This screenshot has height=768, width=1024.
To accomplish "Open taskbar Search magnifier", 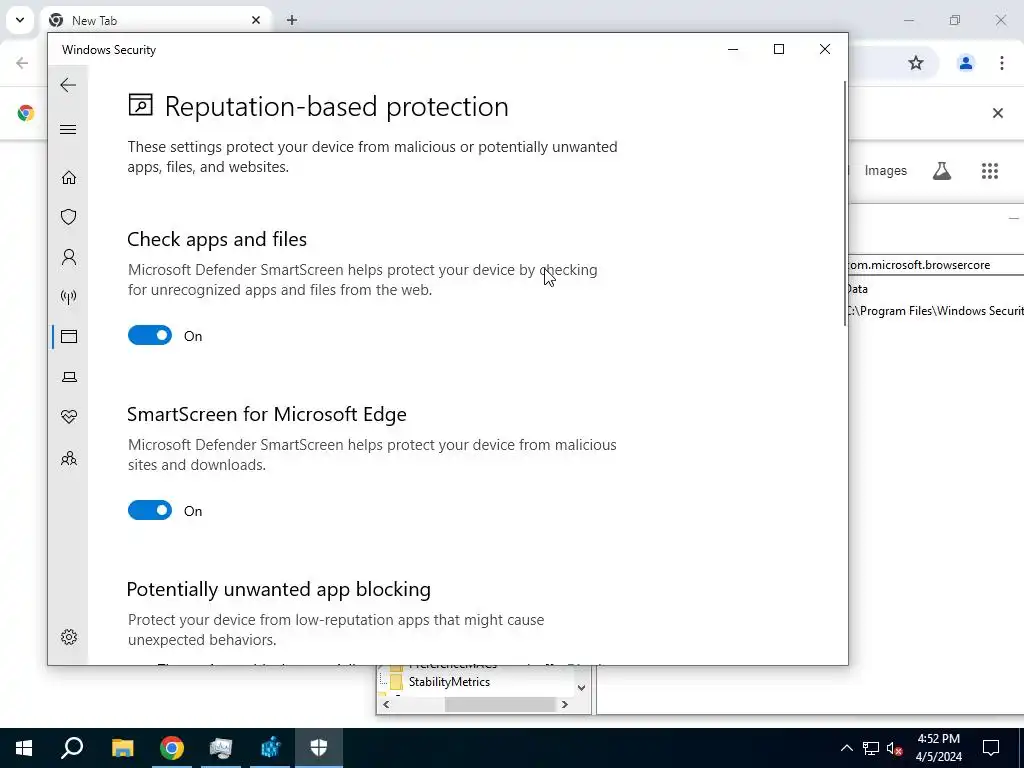I will pos(72,748).
